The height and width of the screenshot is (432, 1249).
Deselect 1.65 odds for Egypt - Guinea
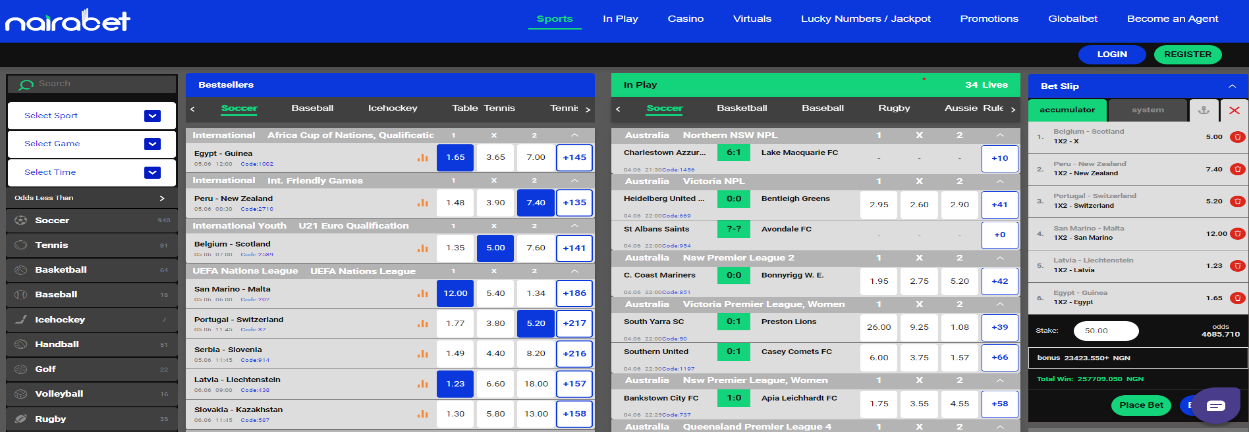(455, 157)
